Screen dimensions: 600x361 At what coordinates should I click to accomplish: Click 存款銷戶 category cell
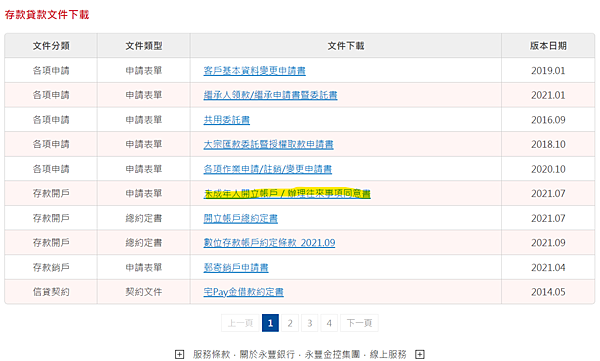tap(51, 267)
